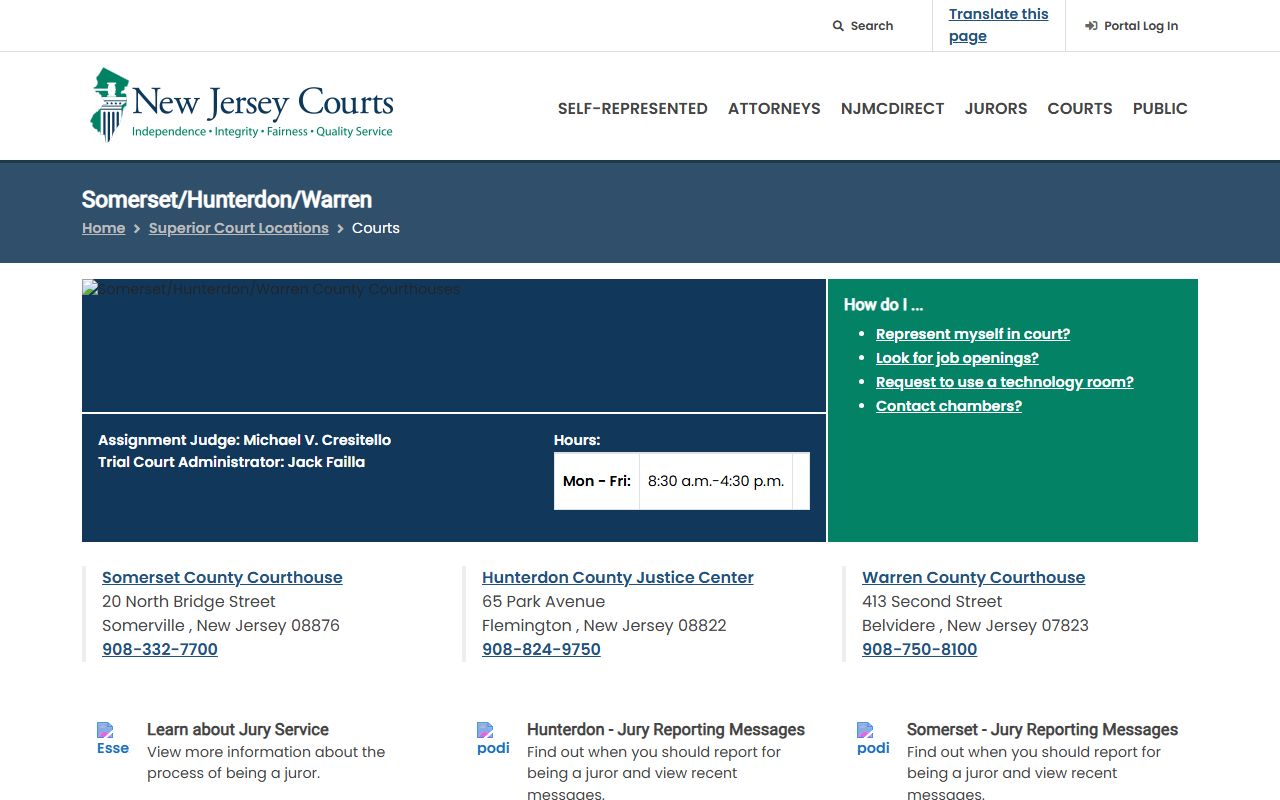This screenshot has height=800, width=1280.
Task: Open 'Look for job openings?' link
Action: click(x=957, y=358)
